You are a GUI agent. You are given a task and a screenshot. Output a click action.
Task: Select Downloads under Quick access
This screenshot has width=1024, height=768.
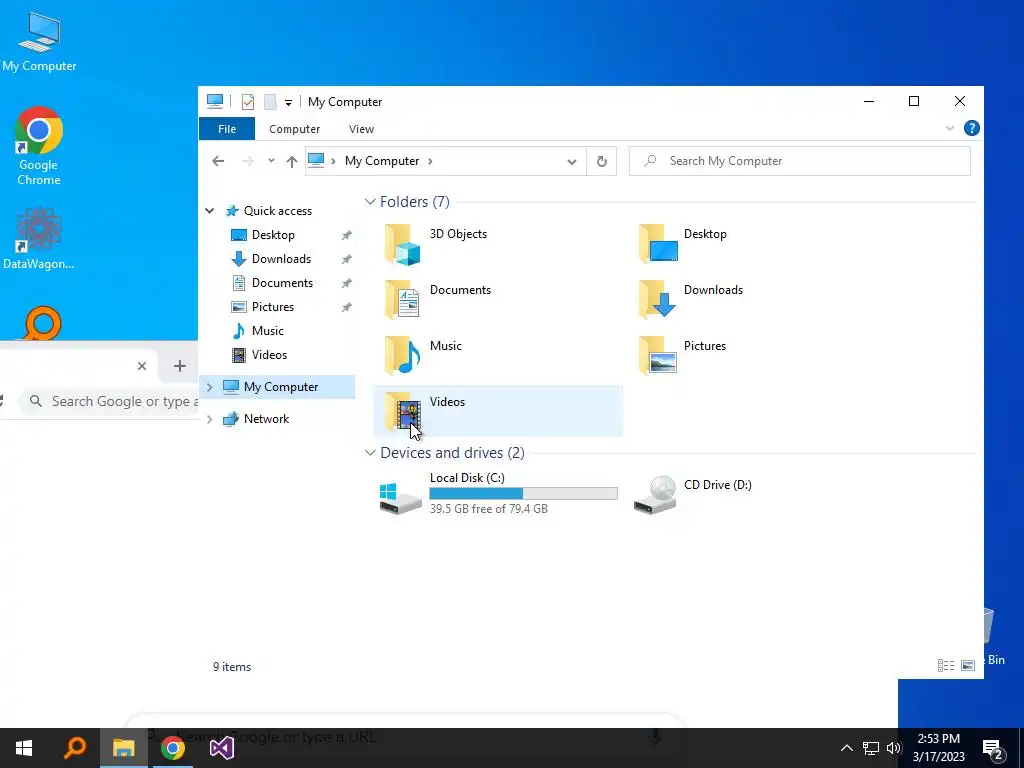click(x=281, y=259)
